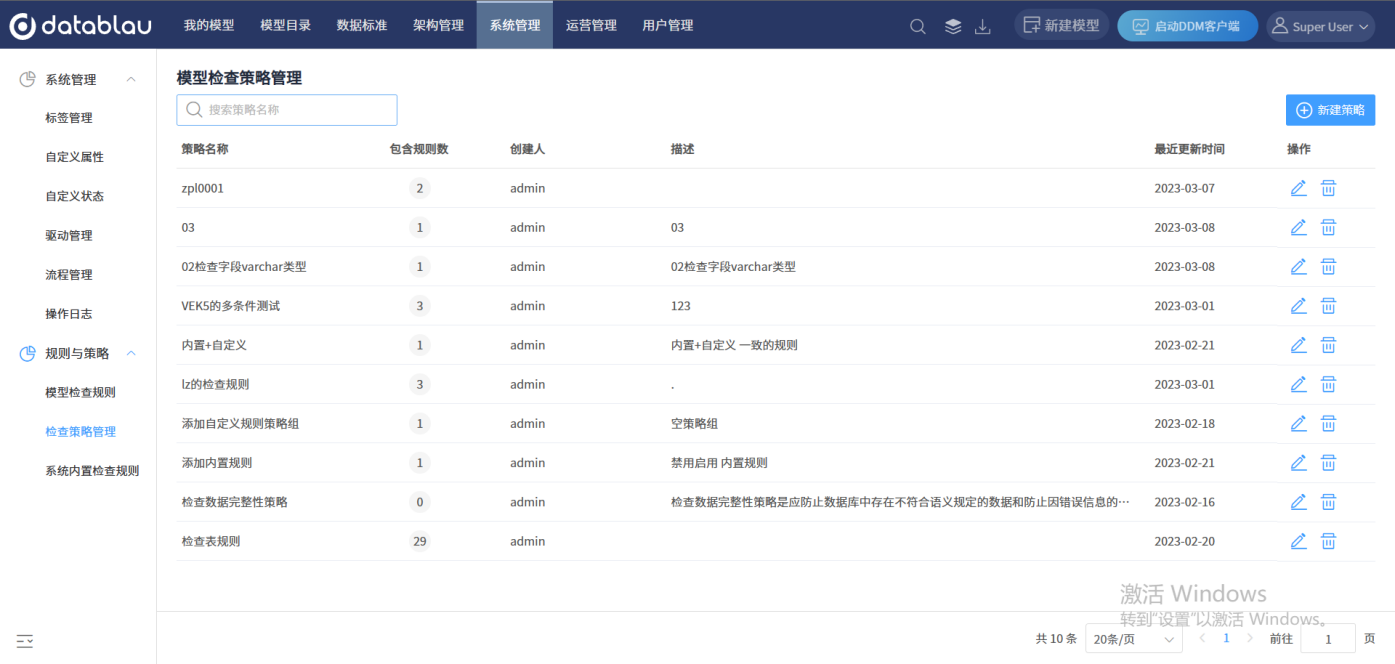The image size is (1395, 664).
Task: Click the 最近更新时间 column header
Action: pyautogui.click(x=1190, y=149)
